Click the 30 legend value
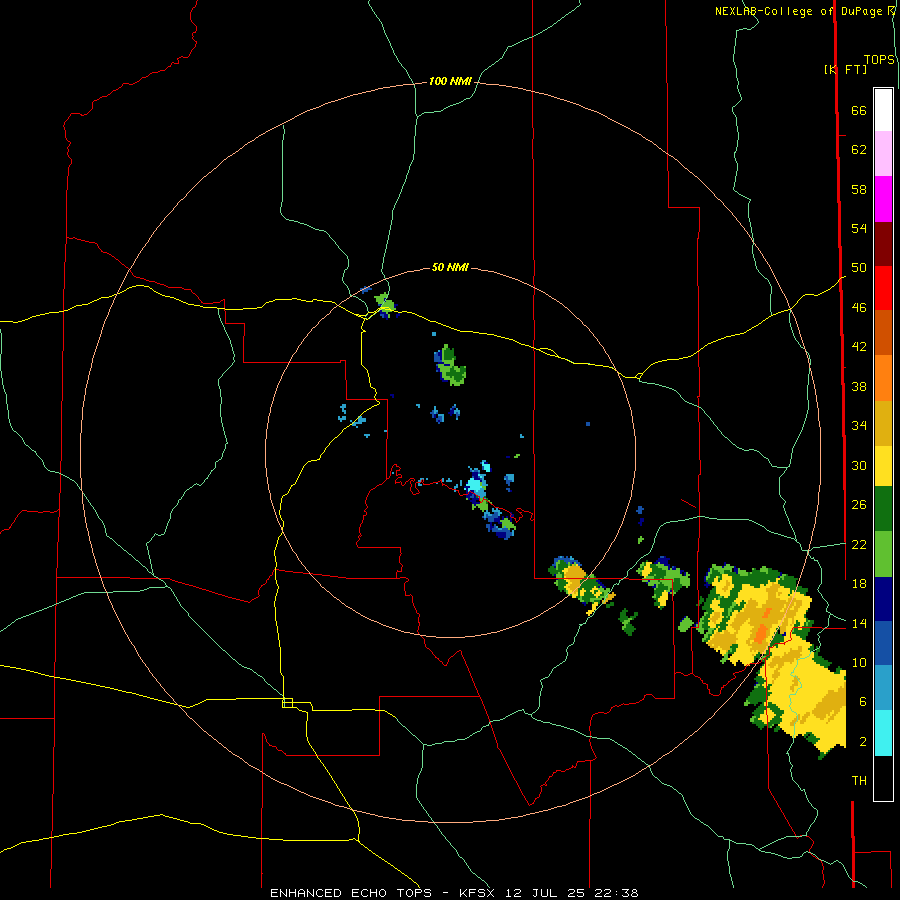This screenshot has height=900, width=900. (859, 465)
